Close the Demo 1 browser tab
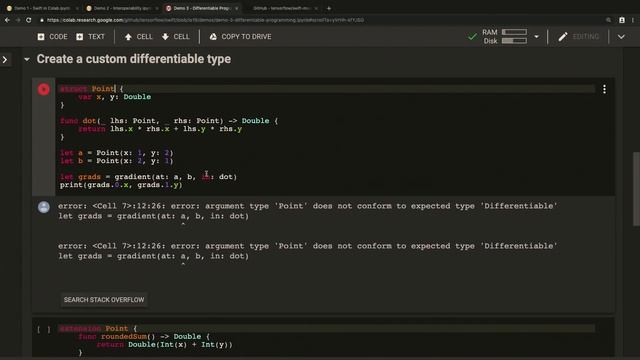Viewport: 640px width, 360px height. (77, 8)
